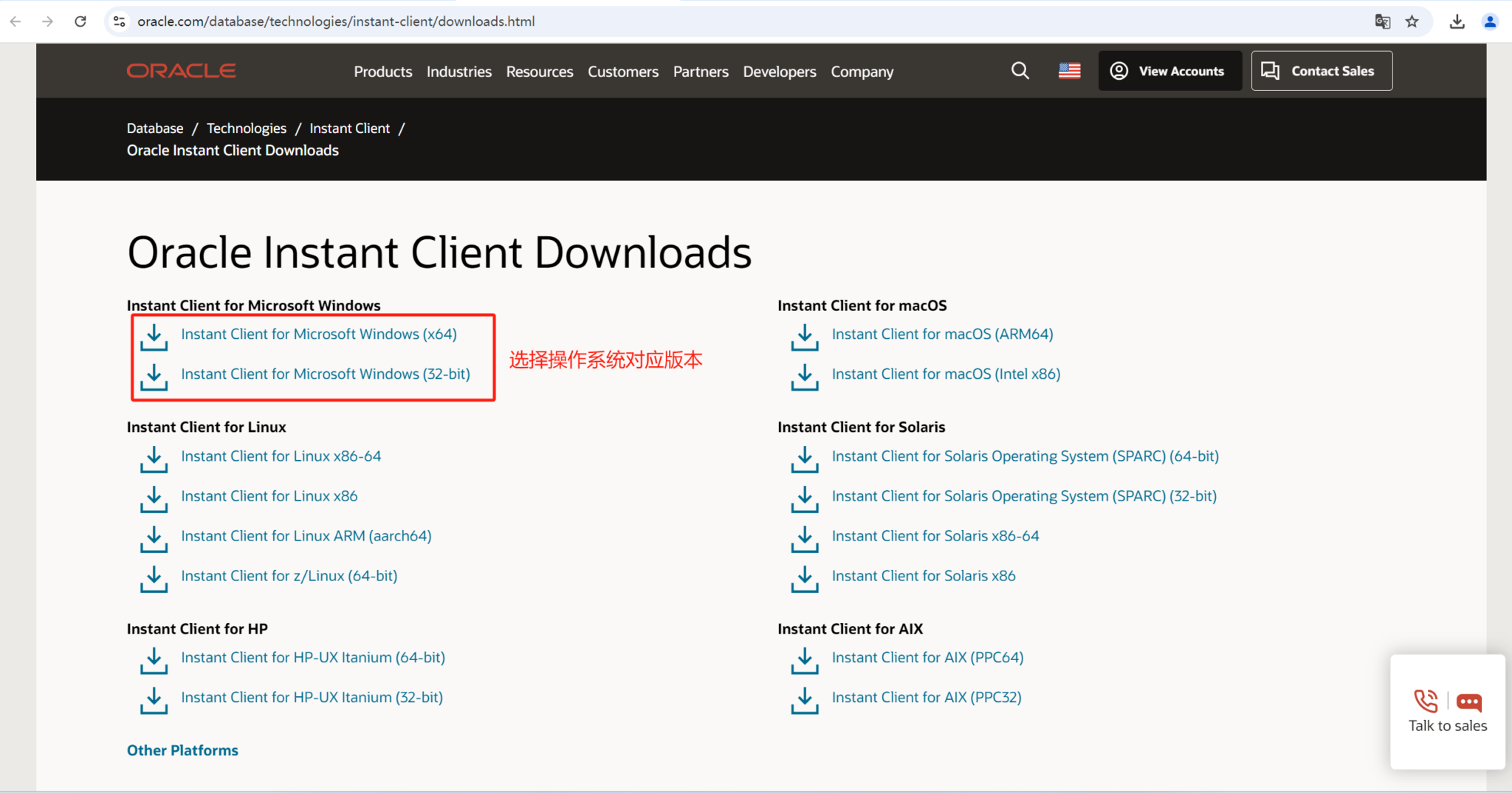Click Contact Sales
Viewport: 1512px width, 793px height.
point(1321,70)
